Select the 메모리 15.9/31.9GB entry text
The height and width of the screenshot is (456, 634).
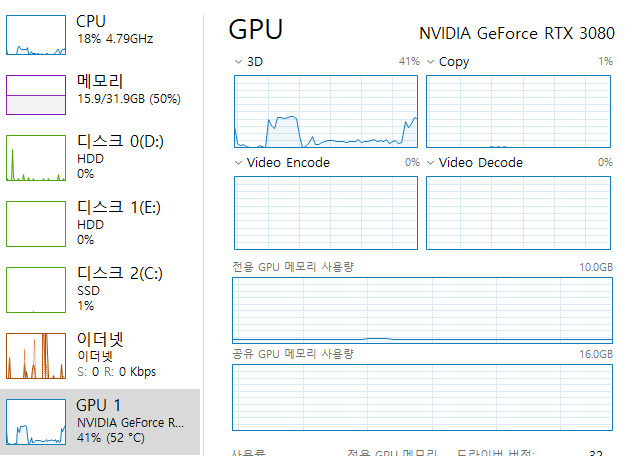pyautogui.click(x=114, y=91)
